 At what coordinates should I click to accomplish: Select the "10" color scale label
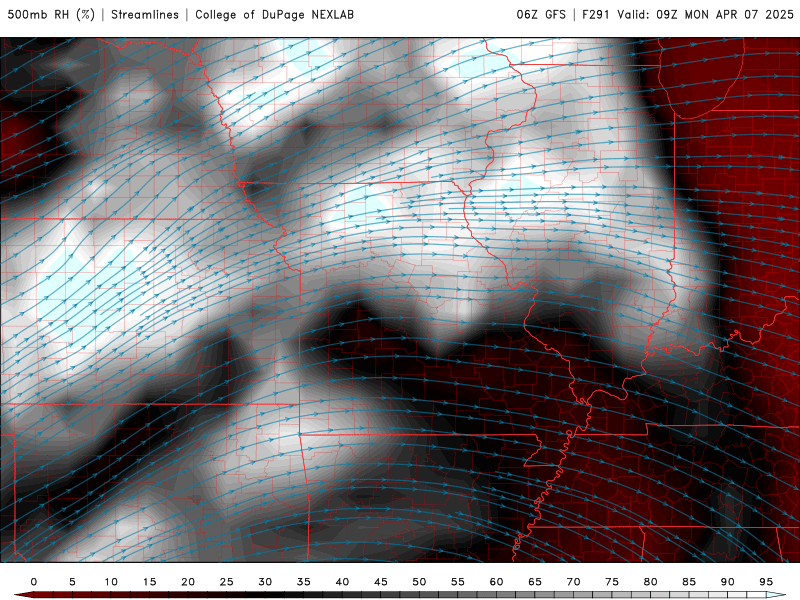pos(111,582)
